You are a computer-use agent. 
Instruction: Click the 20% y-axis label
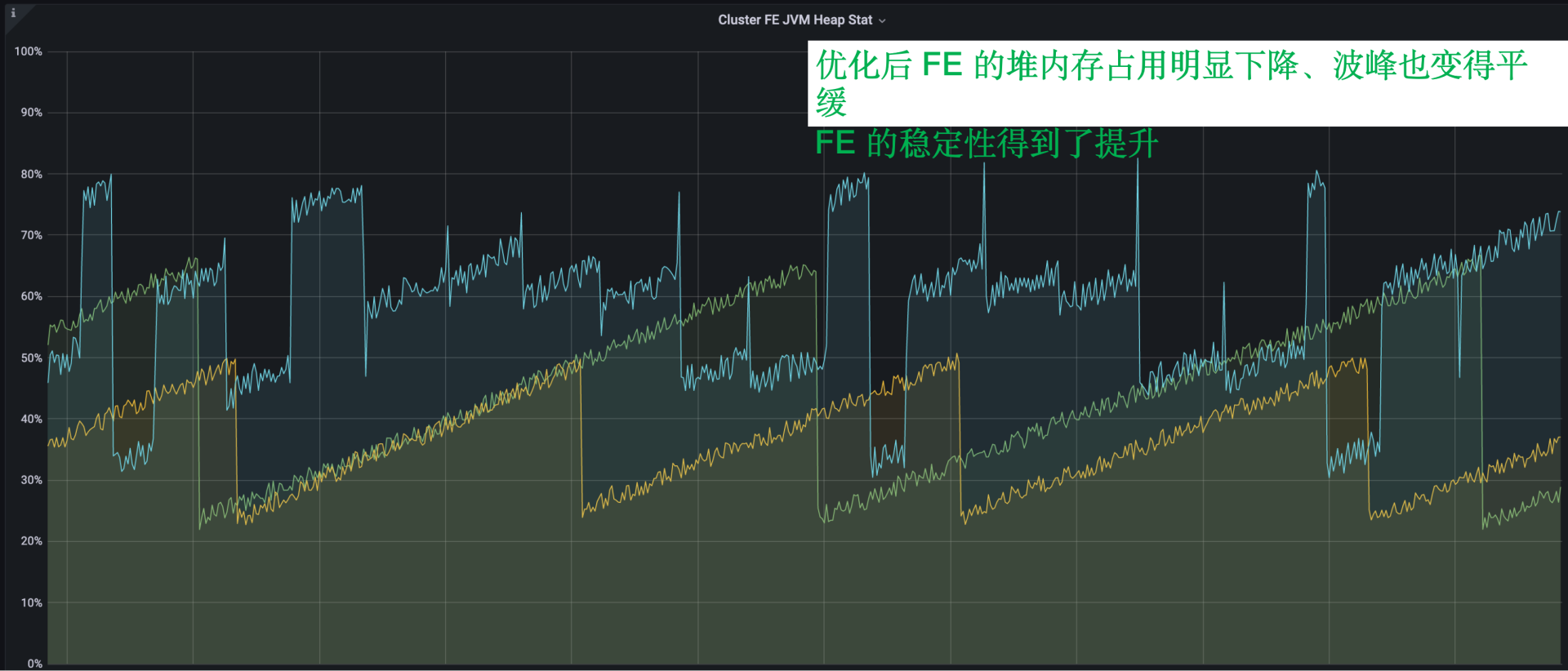pyautogui.click(x=31, y=541)
